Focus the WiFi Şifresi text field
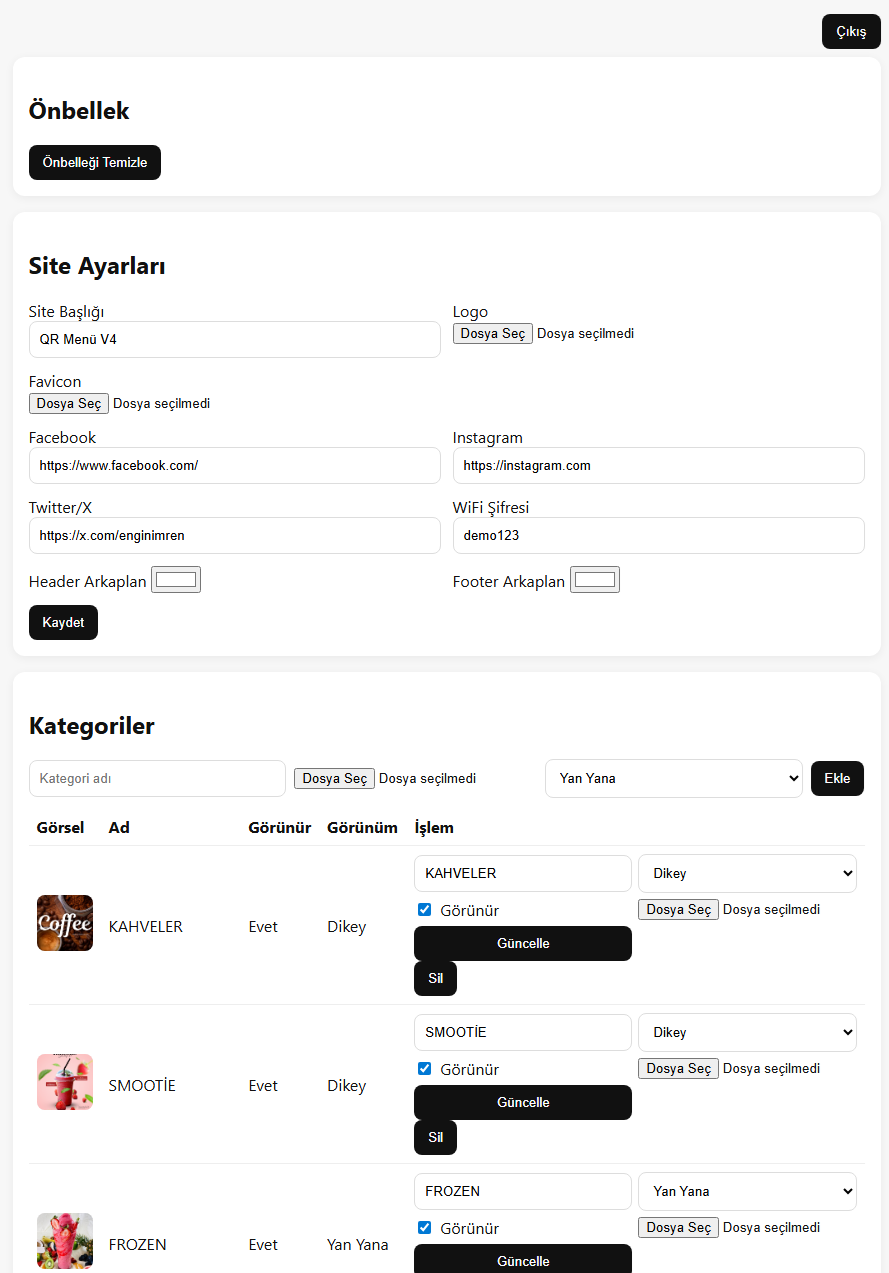The image size is (889, 1273). point(658,536)
